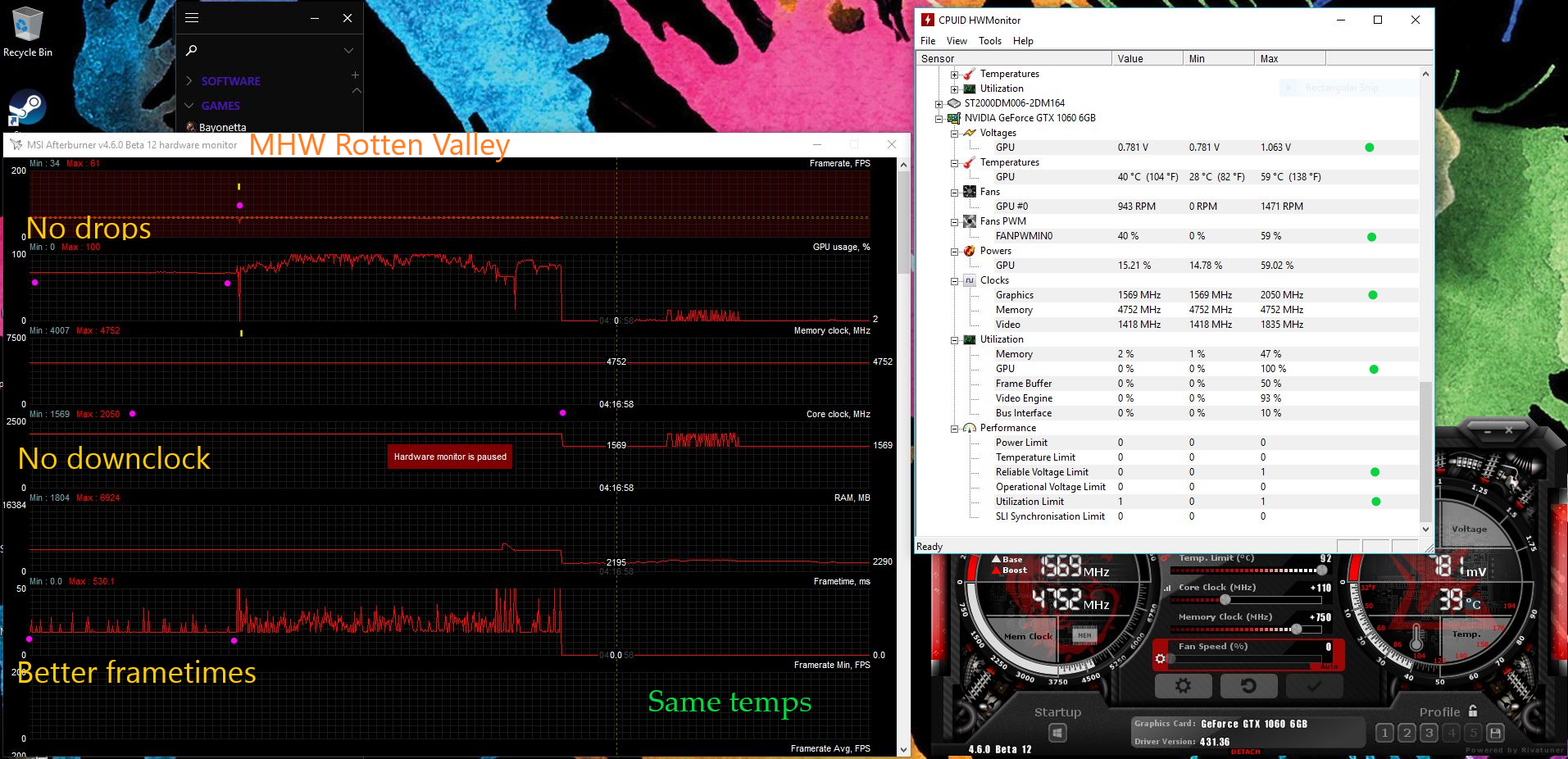Collapse the Fans PWM tree node

click(954, 222)
